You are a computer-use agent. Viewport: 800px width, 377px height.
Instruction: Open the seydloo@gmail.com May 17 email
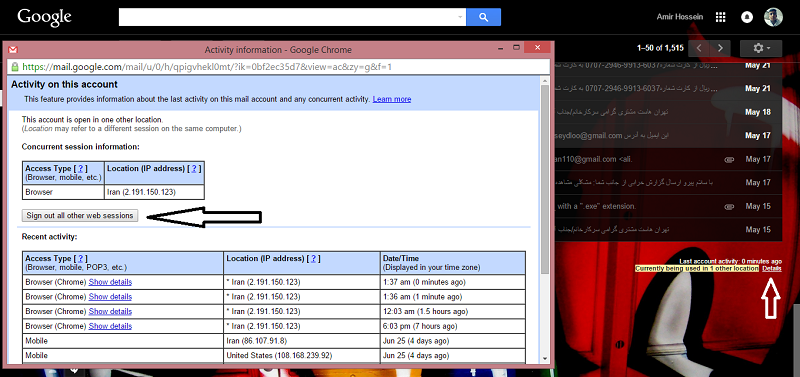(x=668, y=136)
